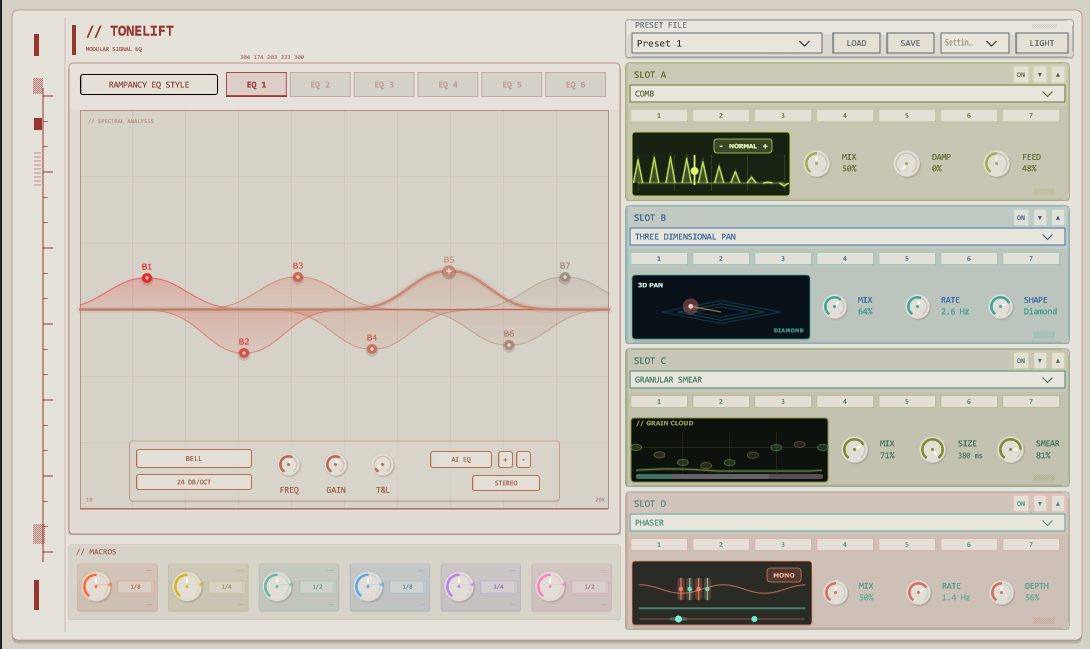
Task: Select the B7 band node on the EQ curve
Action: 565,277
